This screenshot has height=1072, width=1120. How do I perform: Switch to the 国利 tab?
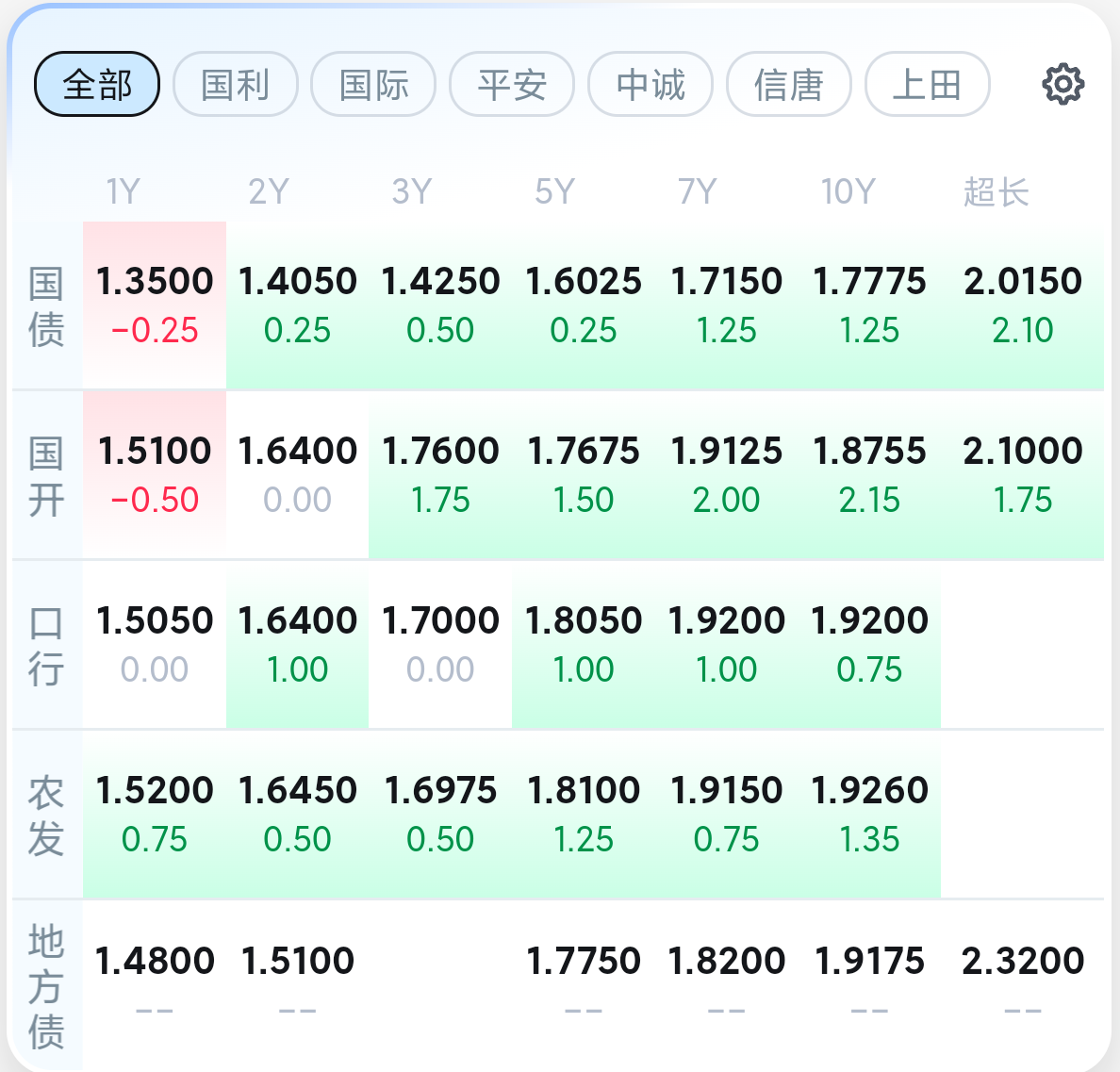[x=236, y=84]
